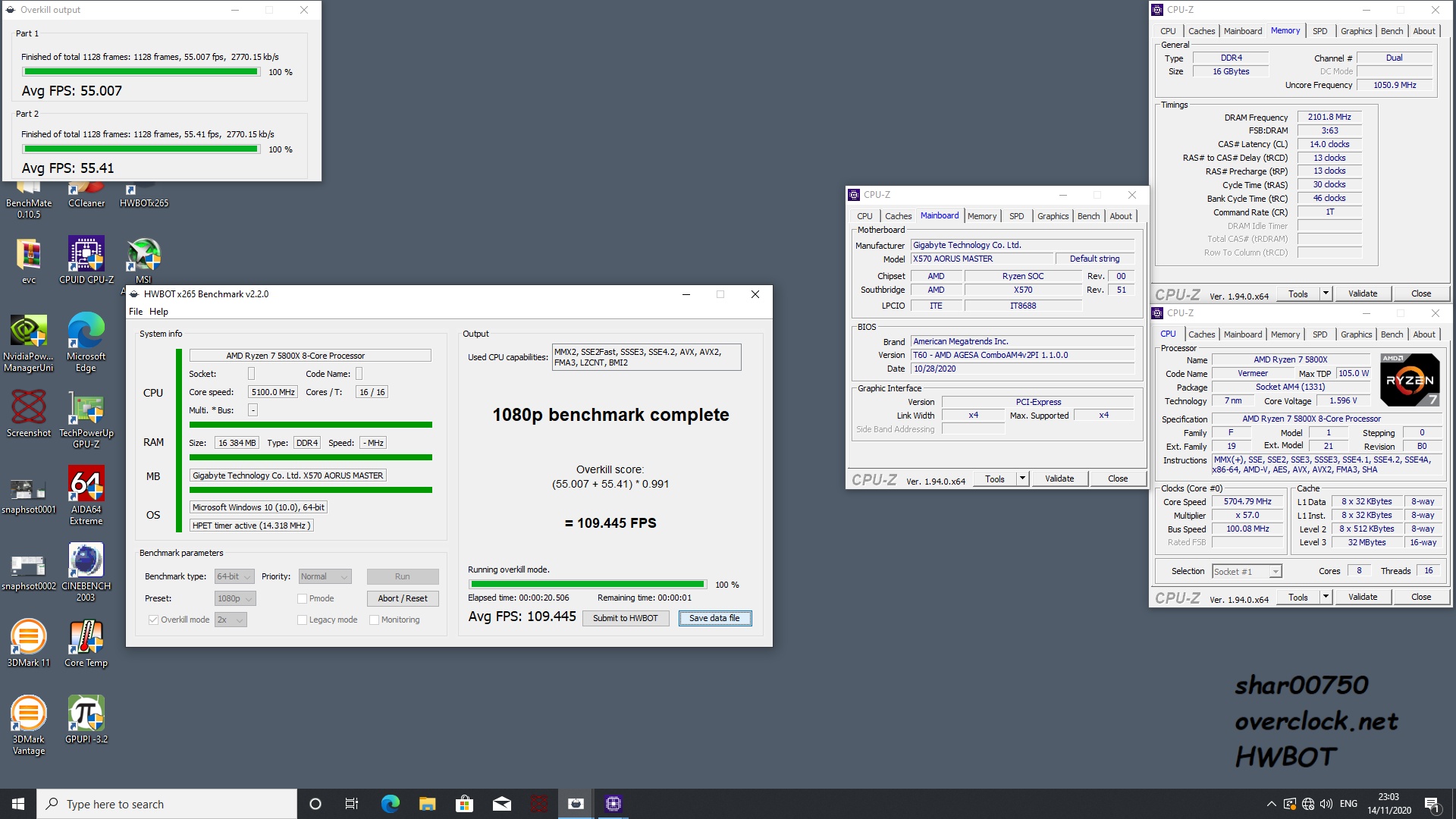Click the Type here to search box
Screen dimensions: 1456x819
[x=167, y=804]
